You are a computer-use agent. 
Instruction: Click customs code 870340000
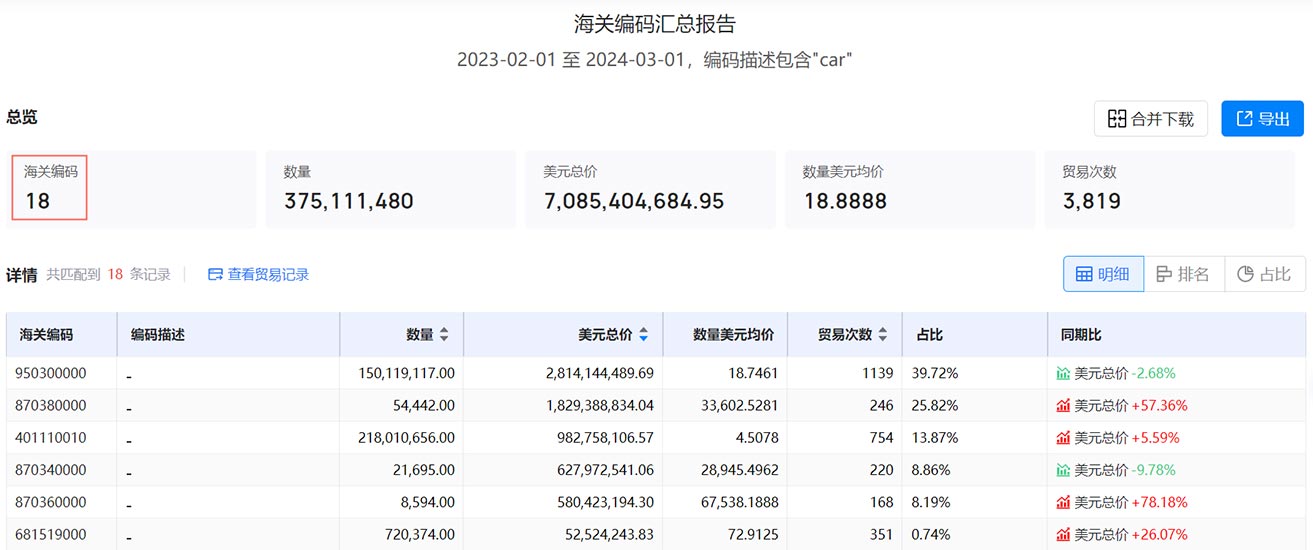51,470
